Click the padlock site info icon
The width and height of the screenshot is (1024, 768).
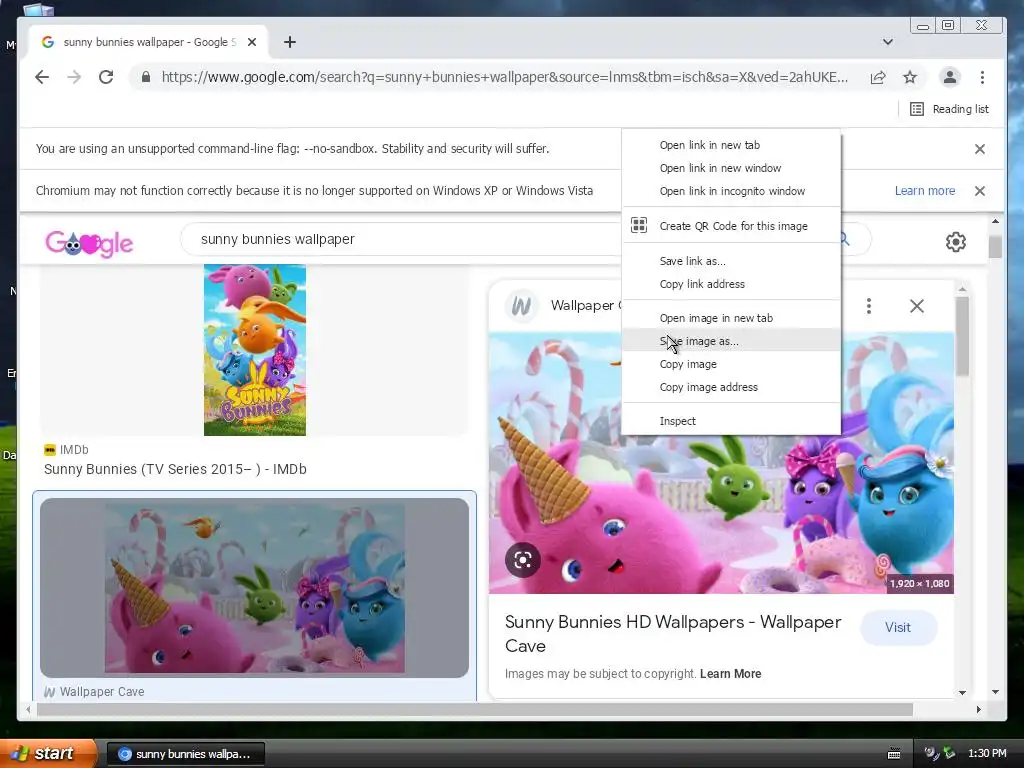146,77
